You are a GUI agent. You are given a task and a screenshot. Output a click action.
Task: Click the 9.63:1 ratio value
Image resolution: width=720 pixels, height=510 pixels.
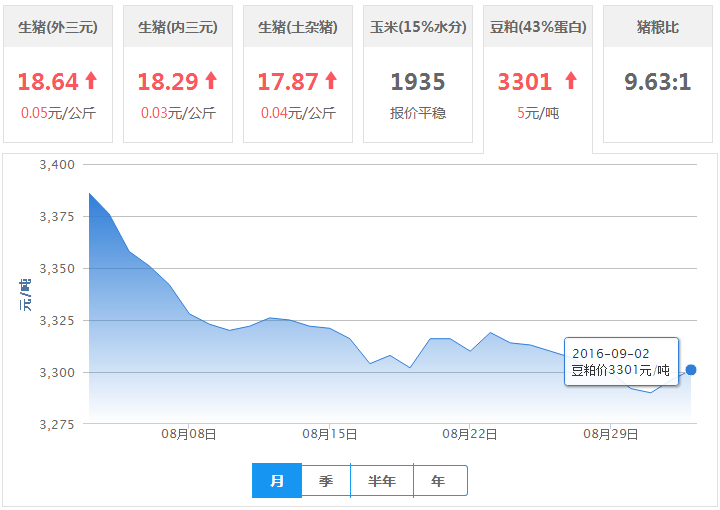pos(658,82)
